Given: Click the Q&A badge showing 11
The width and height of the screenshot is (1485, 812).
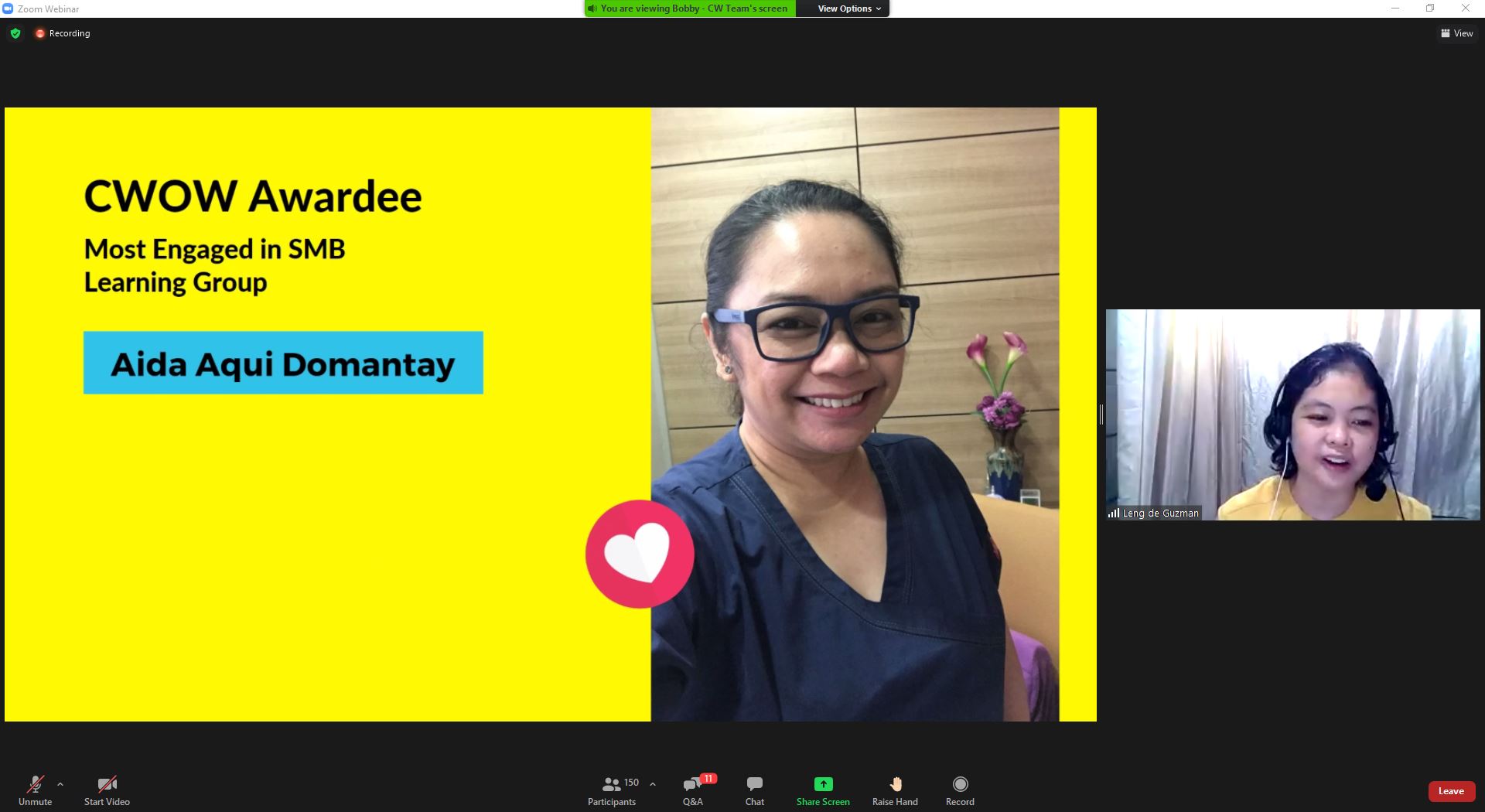Looking at the screenshot, I should (x=708, y=778).
